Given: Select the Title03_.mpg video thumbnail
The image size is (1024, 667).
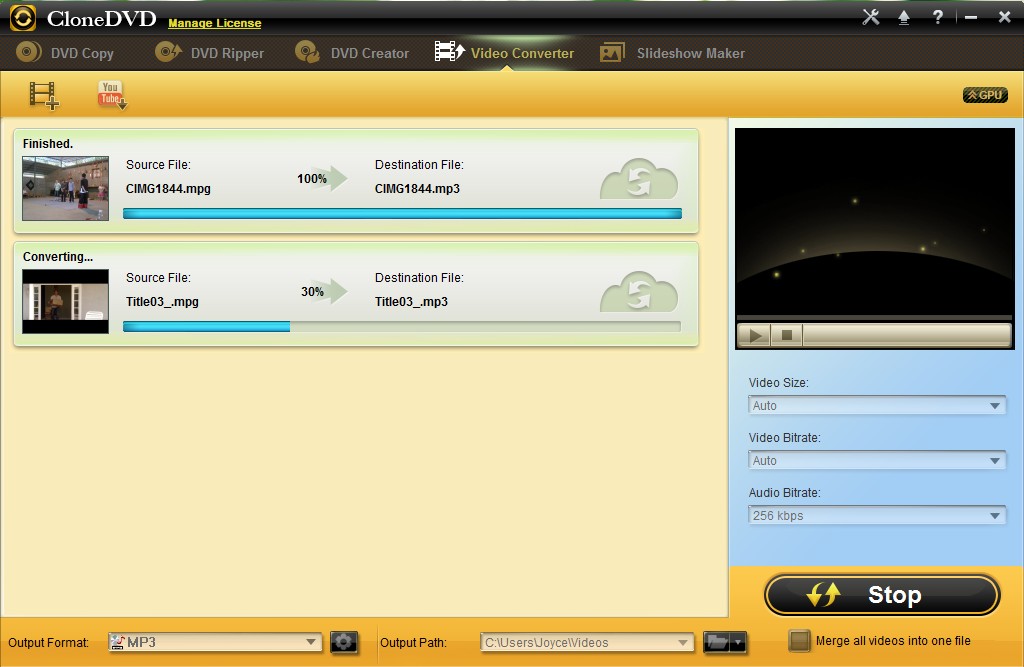Looking at the screenshot, I should tap(65, 301).
